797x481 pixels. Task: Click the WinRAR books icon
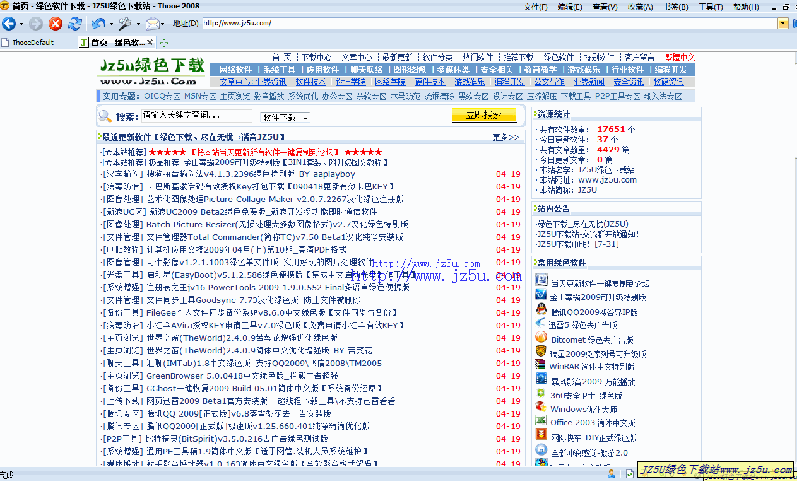pyautogui.click(x=541, y=365)
